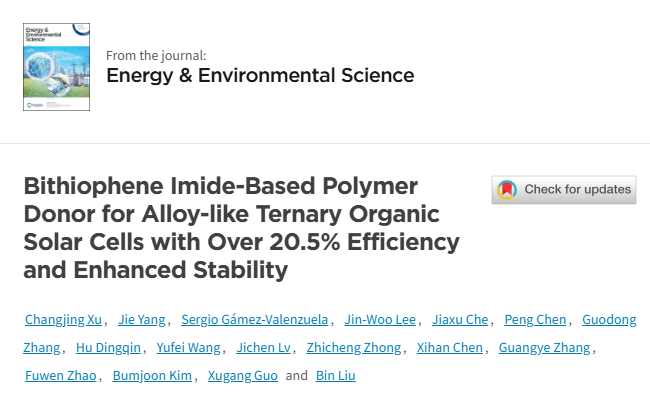Click author name Xihan Chen

pos(450,347)
